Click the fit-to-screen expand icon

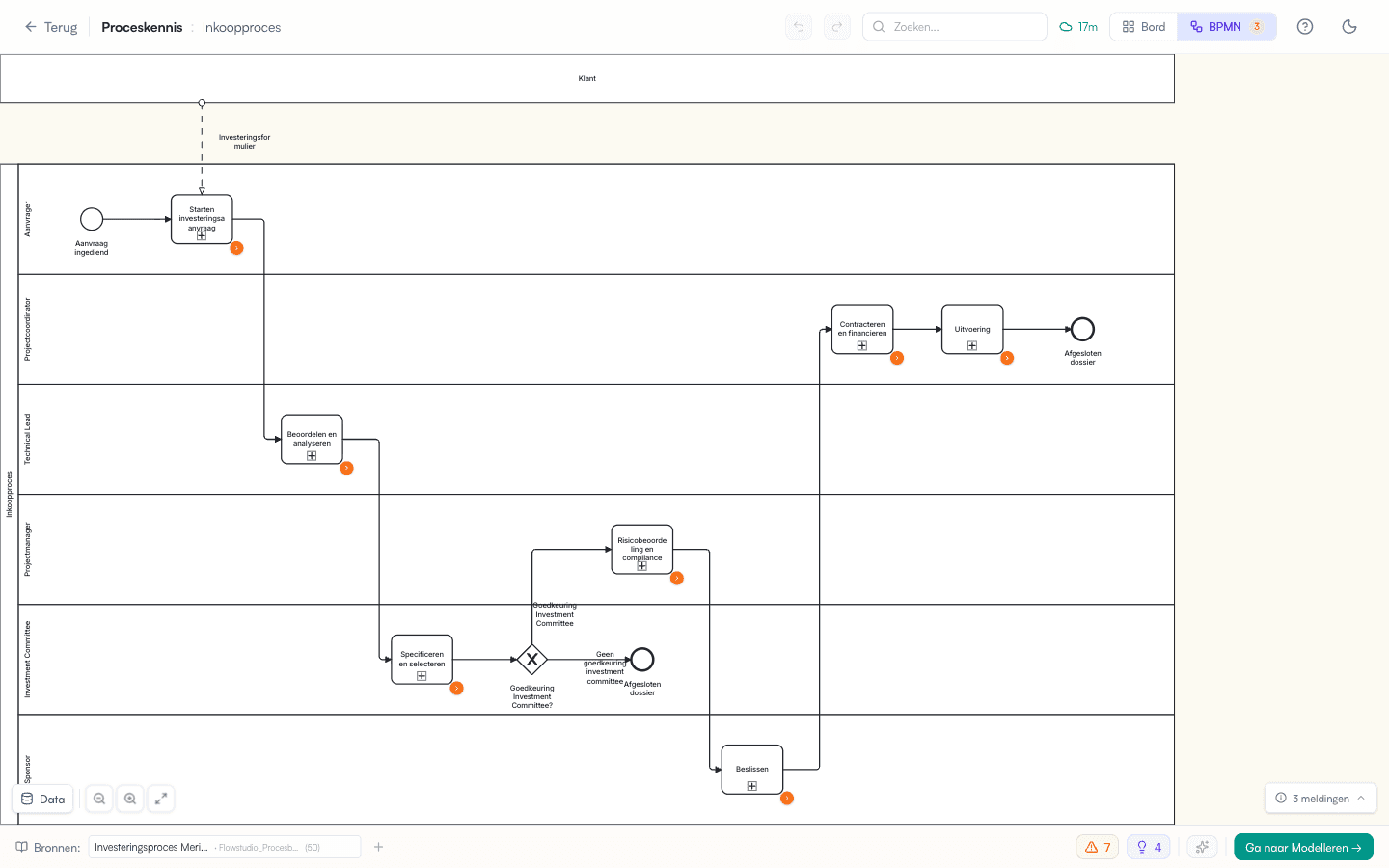tap(161, 799)
